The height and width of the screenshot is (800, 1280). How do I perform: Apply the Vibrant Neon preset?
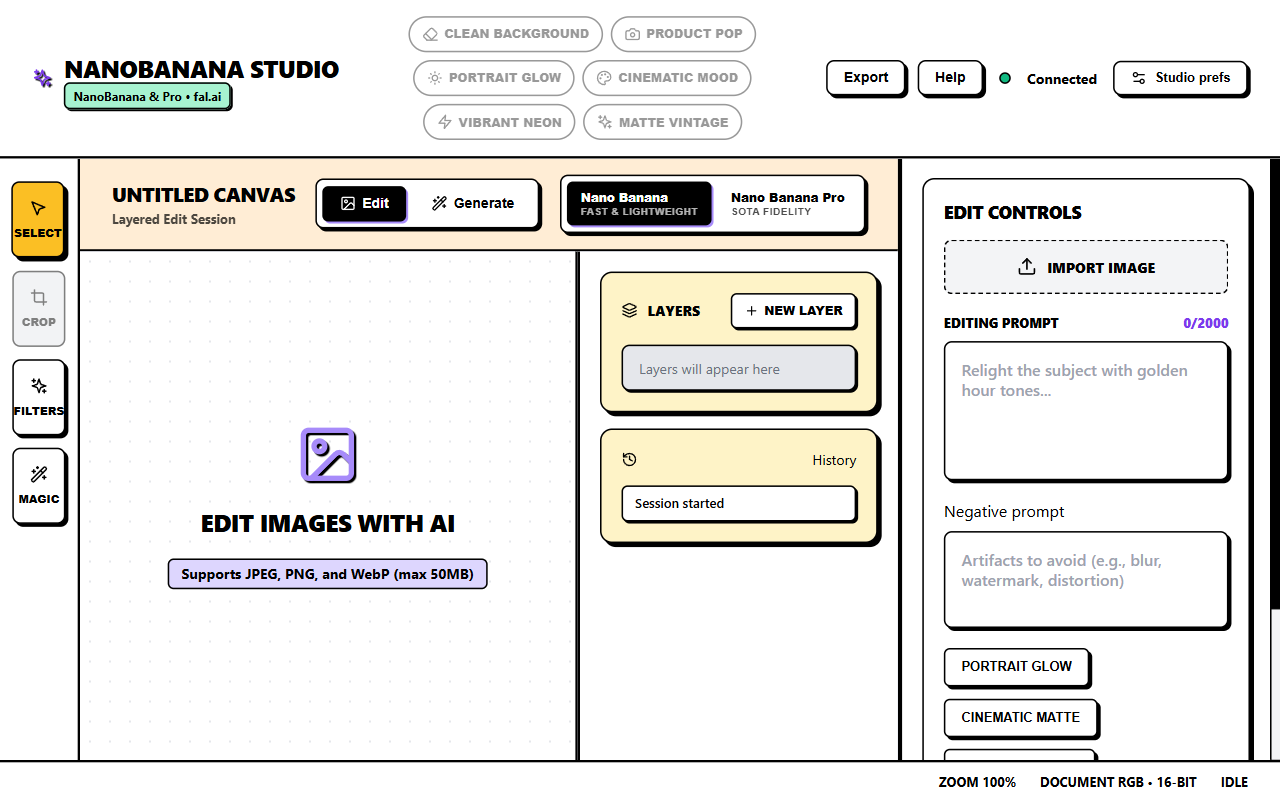(x=499, y=122)
